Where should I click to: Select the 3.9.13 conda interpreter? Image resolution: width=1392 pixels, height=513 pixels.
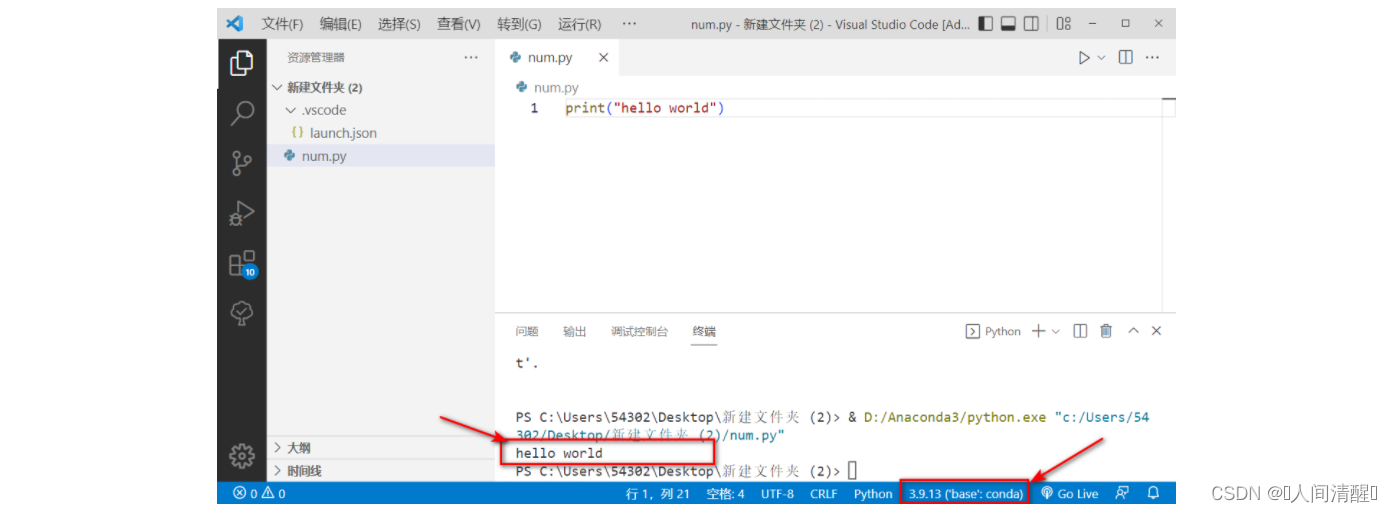[x=965, y=494]
